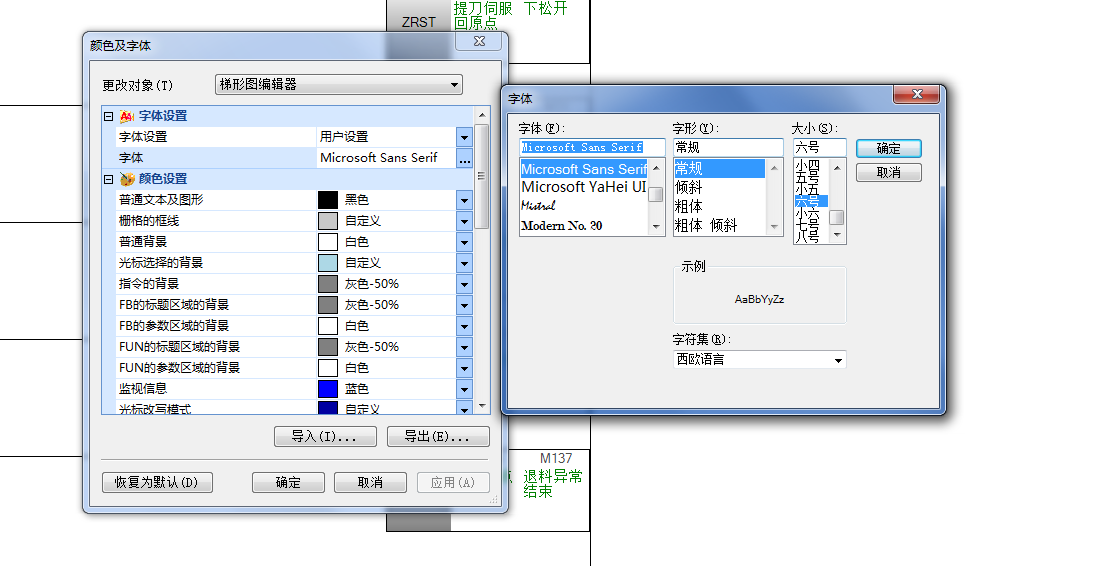Select the Mistral font
This screenshot has width=1101, height=566.
click(539, 206)
